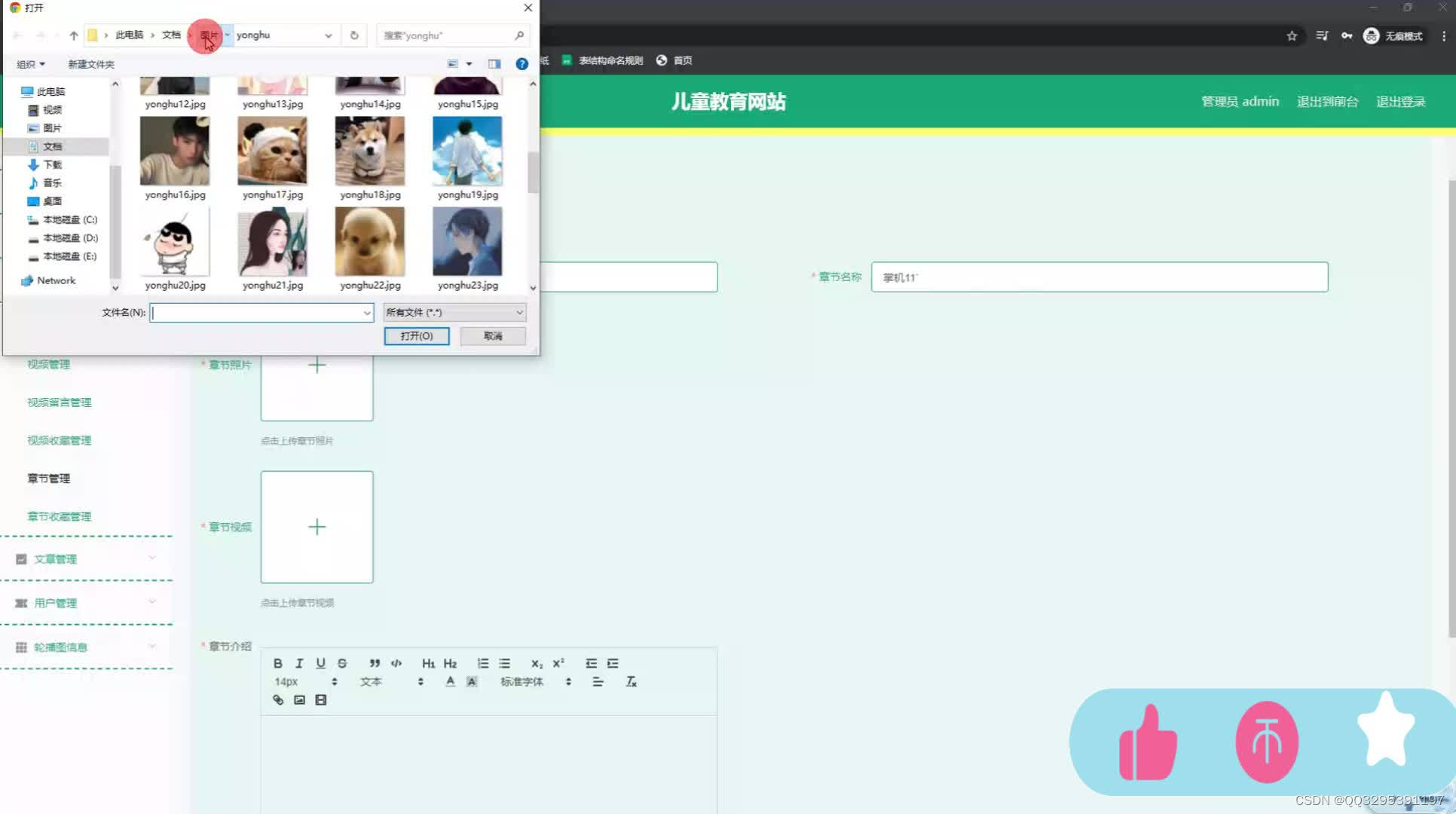Change the view mode dropdown in dialog
This screenshot has height=814, width=1456.
pos(469,64)
